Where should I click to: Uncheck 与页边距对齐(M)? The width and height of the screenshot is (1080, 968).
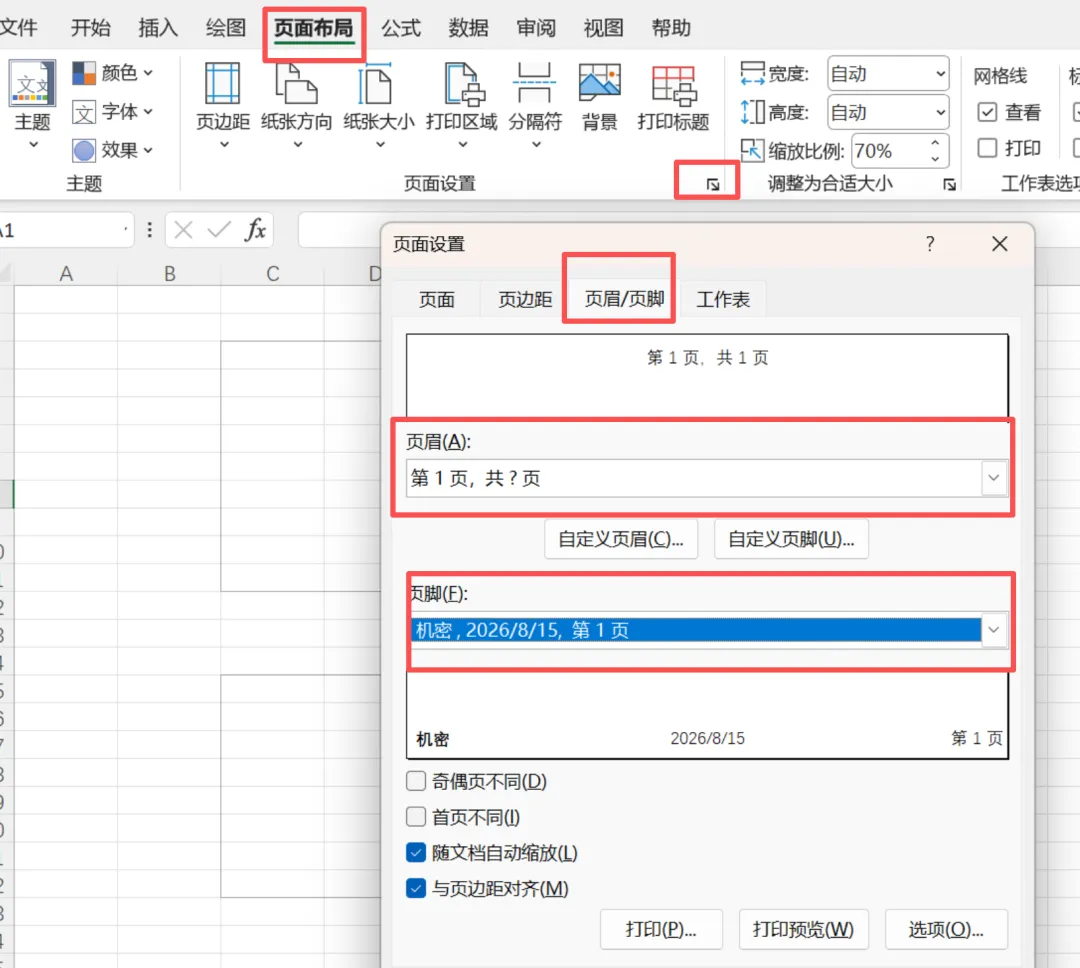[x=416, y=889]
